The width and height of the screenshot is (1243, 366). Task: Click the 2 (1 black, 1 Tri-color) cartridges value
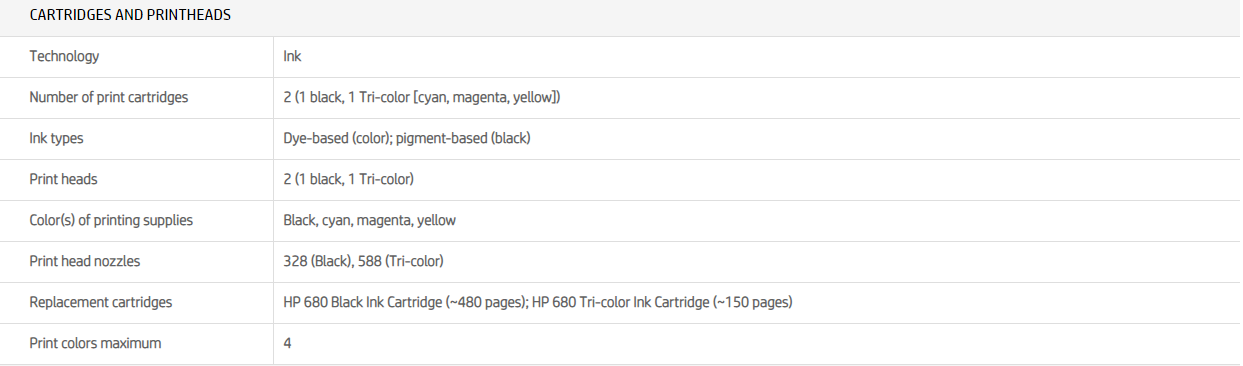422,97
